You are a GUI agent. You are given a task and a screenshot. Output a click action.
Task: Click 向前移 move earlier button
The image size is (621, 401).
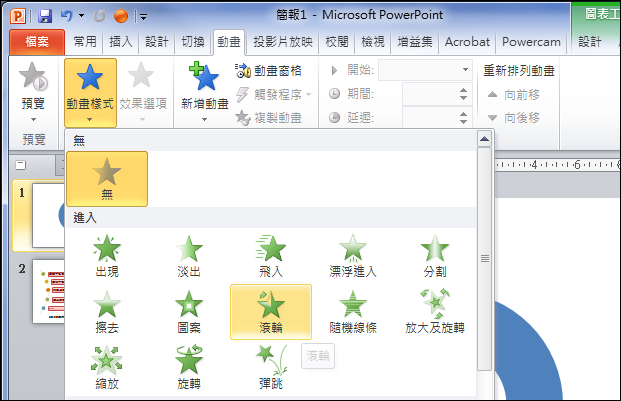[x=513, y=95]
